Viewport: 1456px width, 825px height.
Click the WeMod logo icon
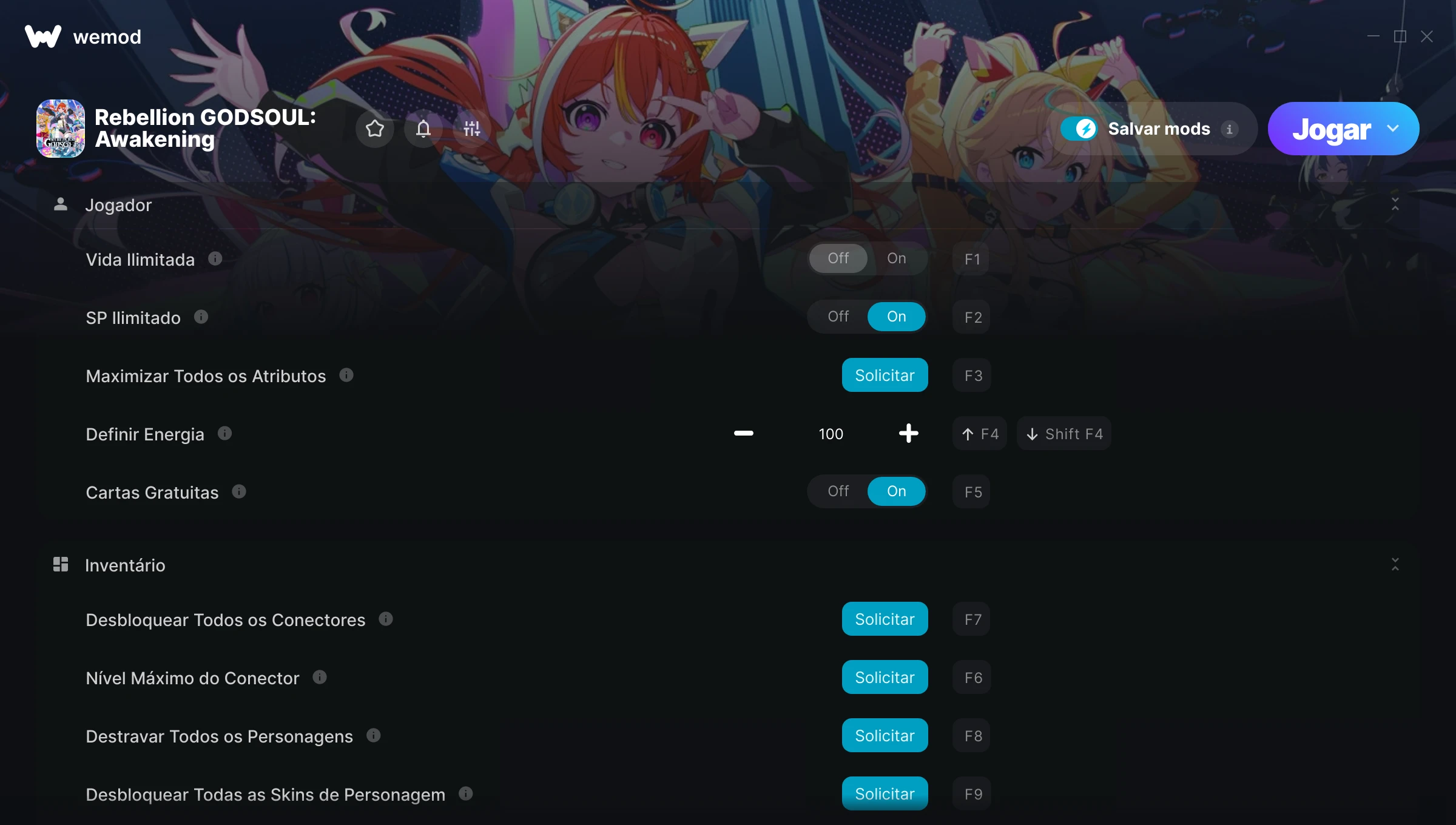pos(43,36)
